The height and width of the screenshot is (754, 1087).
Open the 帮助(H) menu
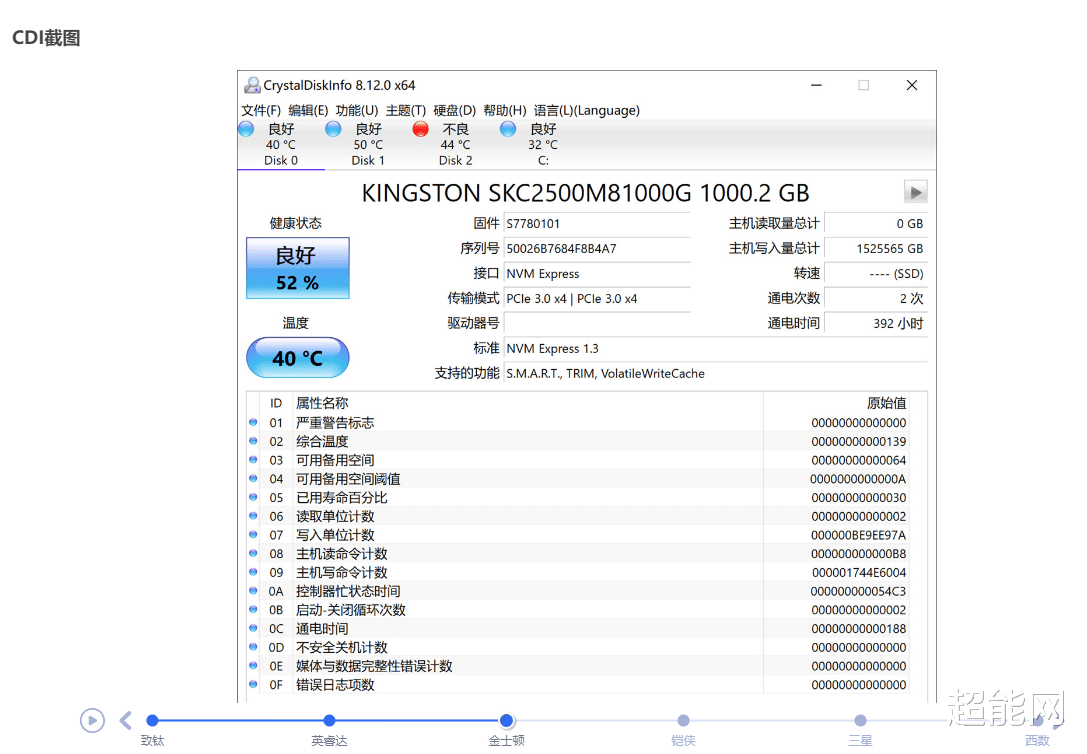pyautogui.click(x=505, y=110)
